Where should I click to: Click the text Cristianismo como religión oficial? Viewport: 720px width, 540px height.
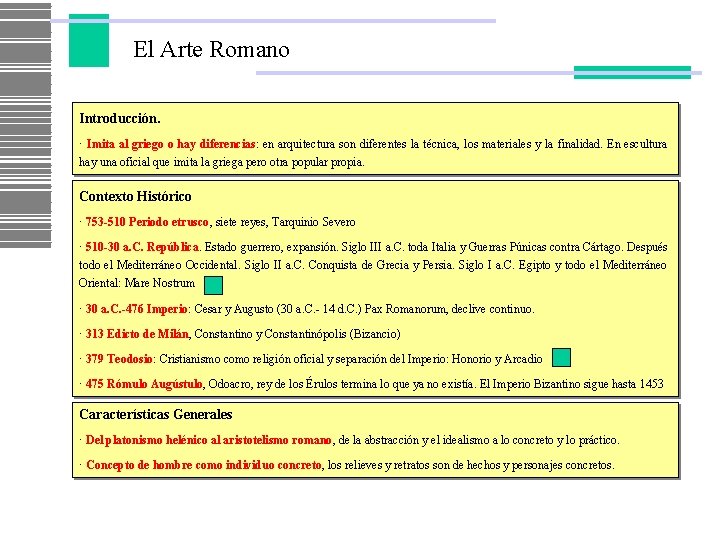tap(242, 359)
